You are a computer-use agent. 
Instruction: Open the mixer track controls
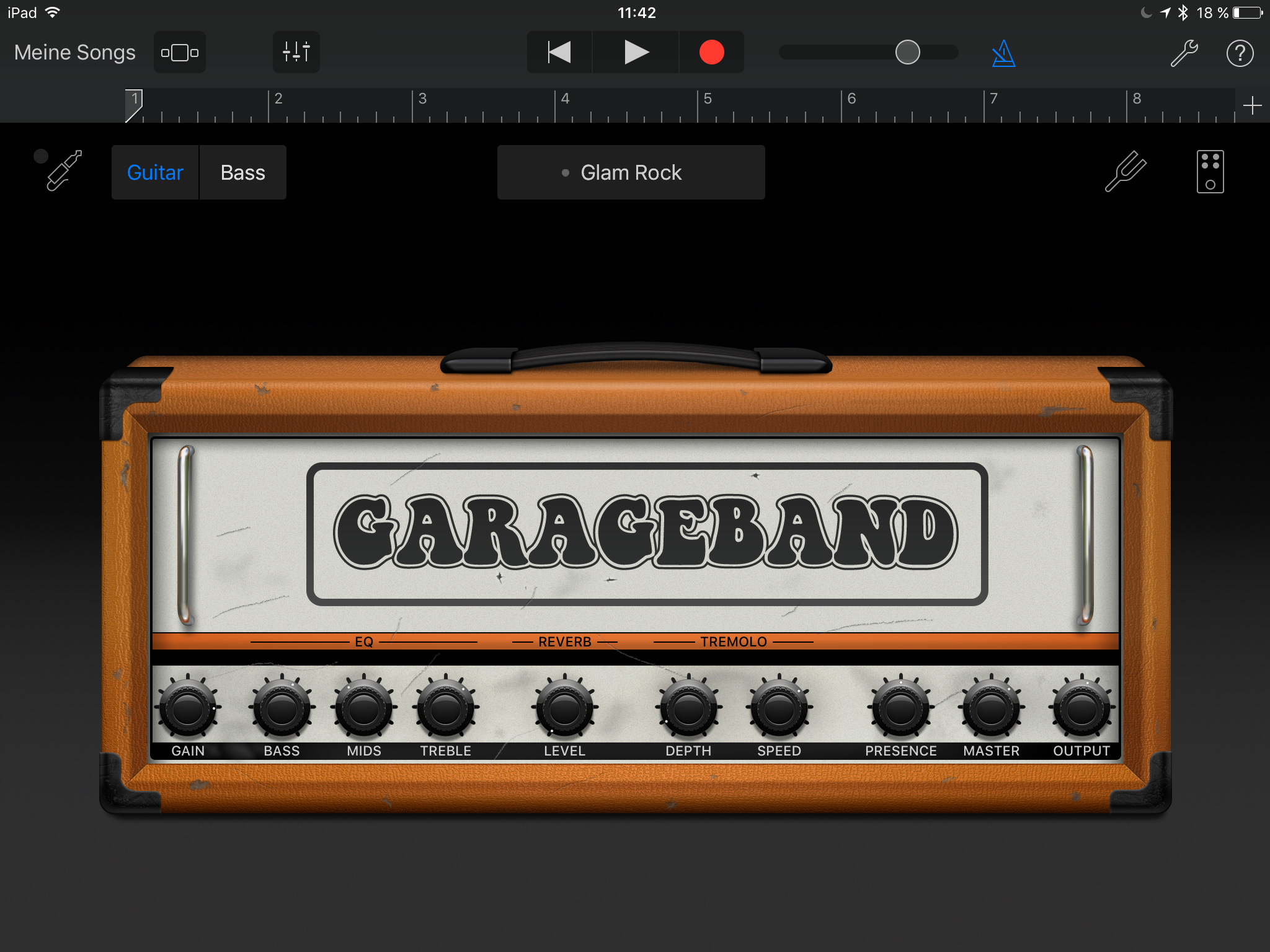(296, 53)
